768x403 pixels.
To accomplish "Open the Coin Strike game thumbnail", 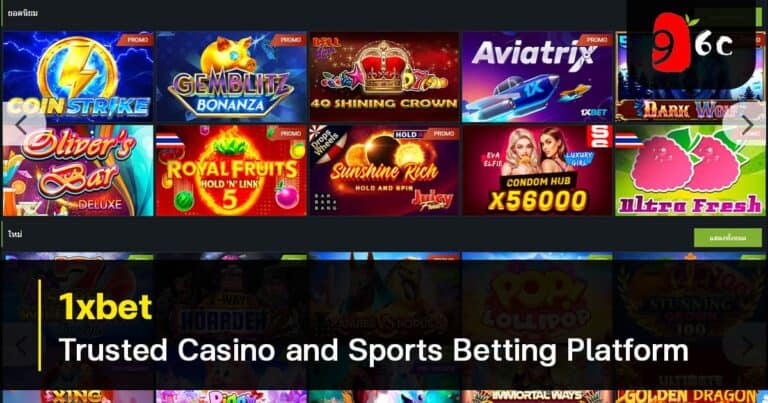I will point(78,77).
